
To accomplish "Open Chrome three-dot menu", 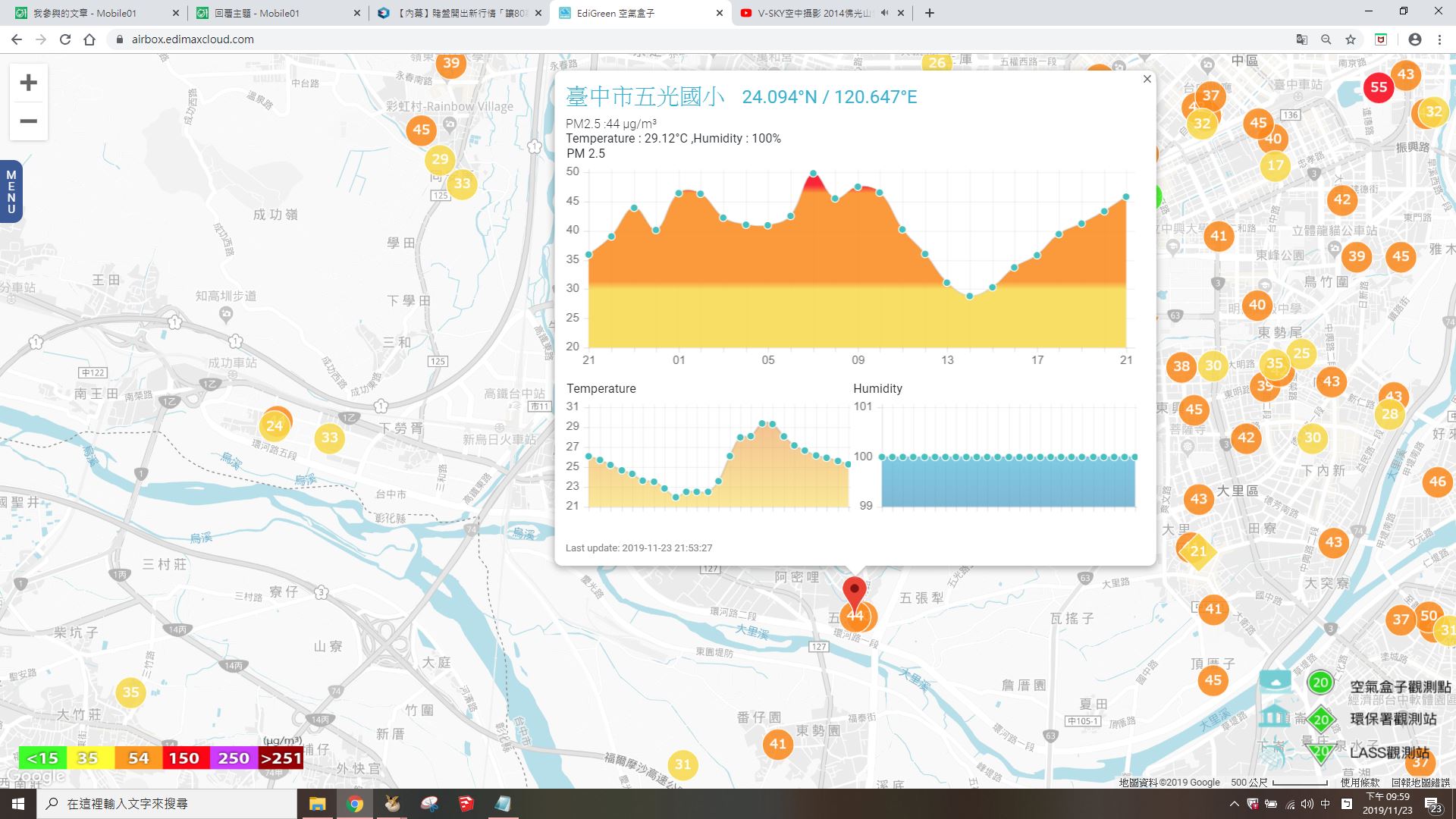I will (1439, 39).
